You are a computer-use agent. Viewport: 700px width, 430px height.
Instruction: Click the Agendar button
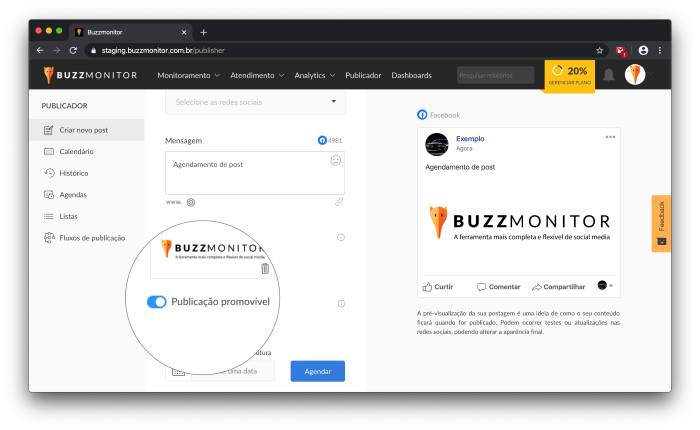317,371
